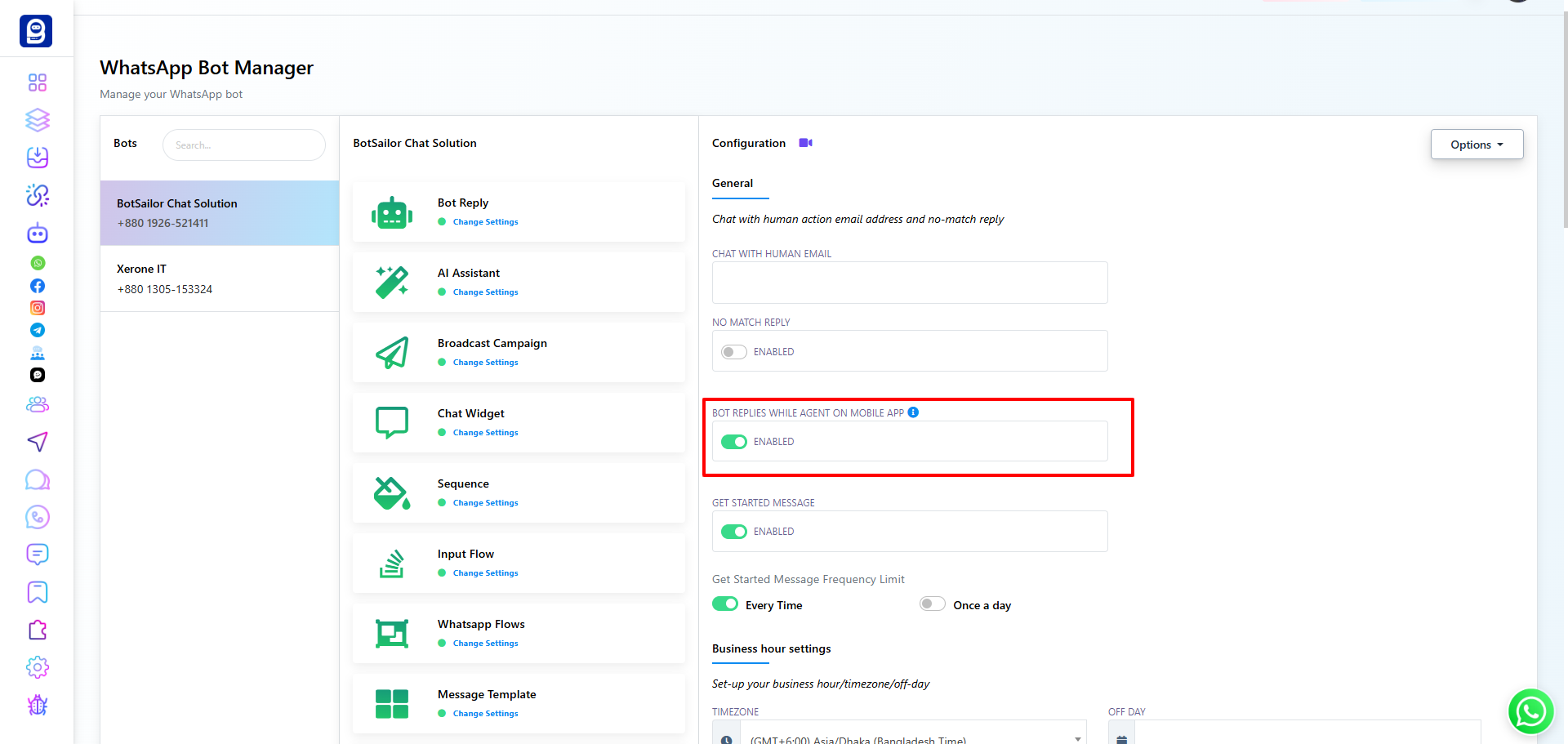Select the Instagram icon in the sidebar

38,308
